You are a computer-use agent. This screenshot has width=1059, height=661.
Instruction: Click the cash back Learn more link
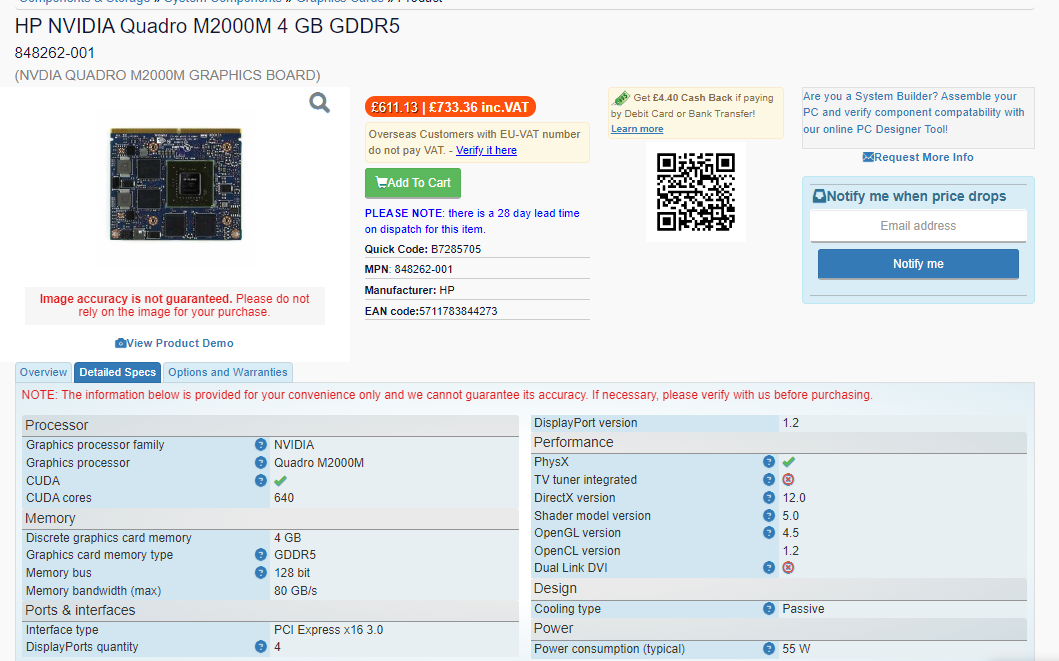(637, 129)
